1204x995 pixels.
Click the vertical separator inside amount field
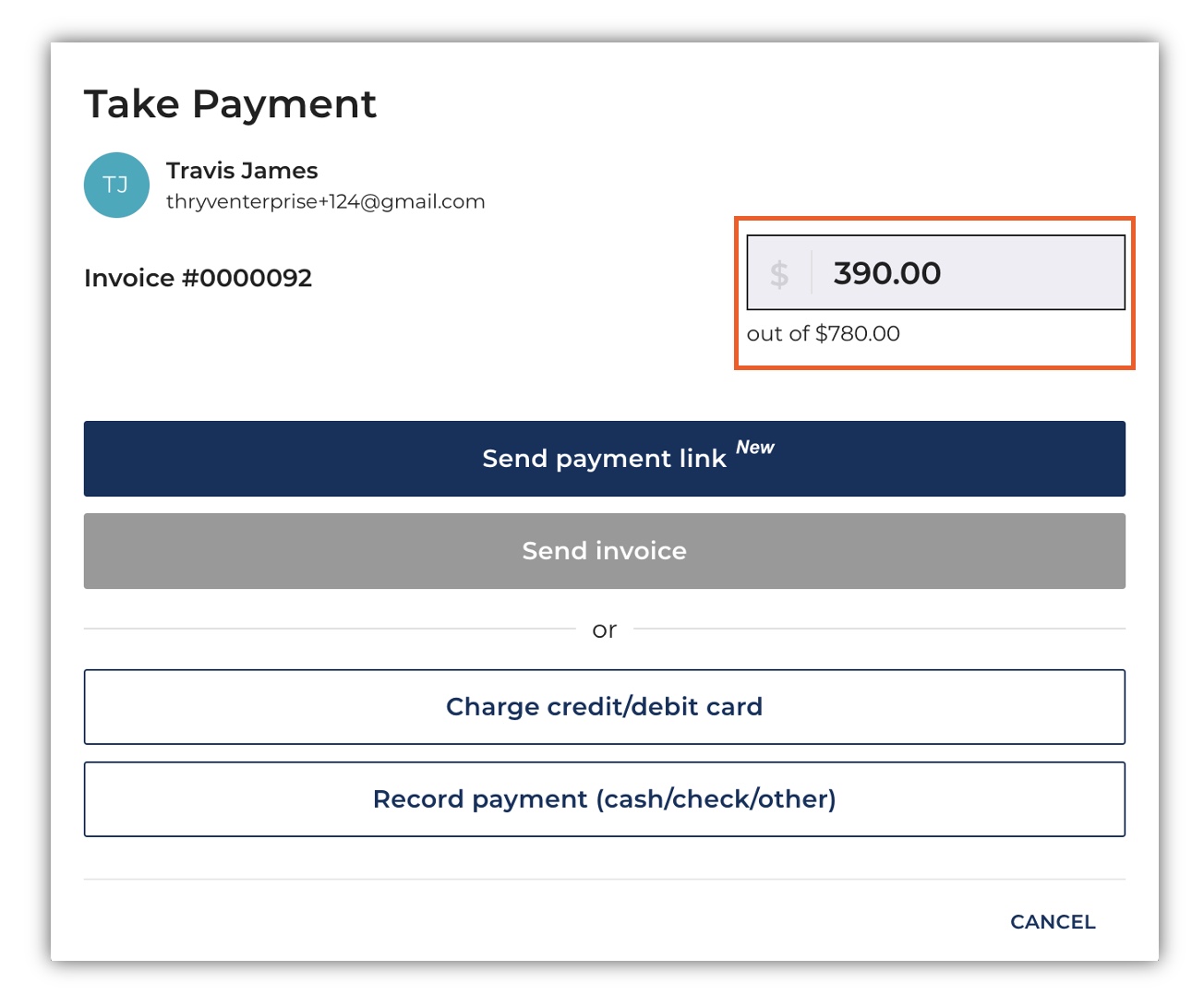(x=812, y=273)
